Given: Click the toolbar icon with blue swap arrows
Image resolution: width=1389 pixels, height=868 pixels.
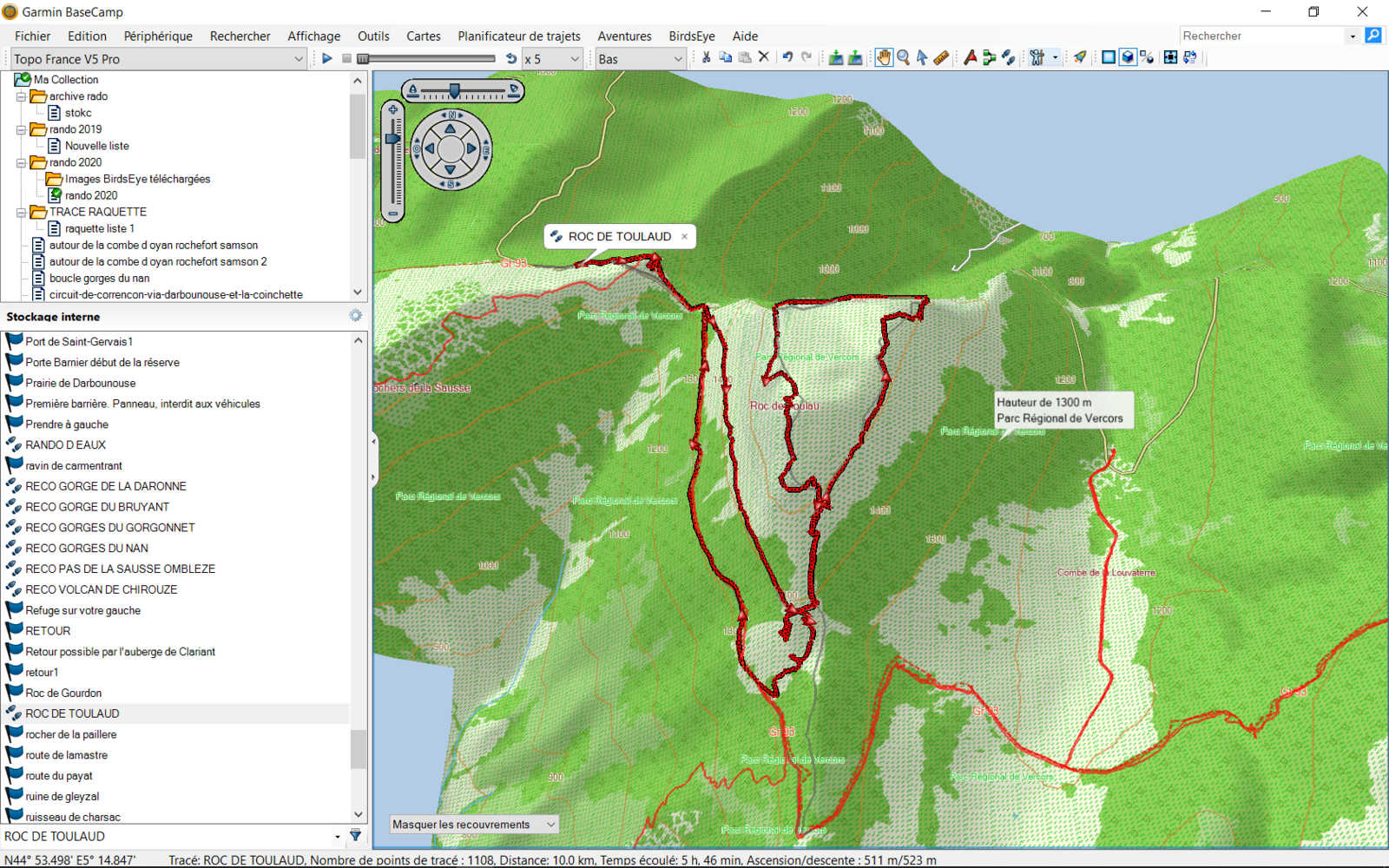Looking at the screenshot, I should coord(1190,58).
